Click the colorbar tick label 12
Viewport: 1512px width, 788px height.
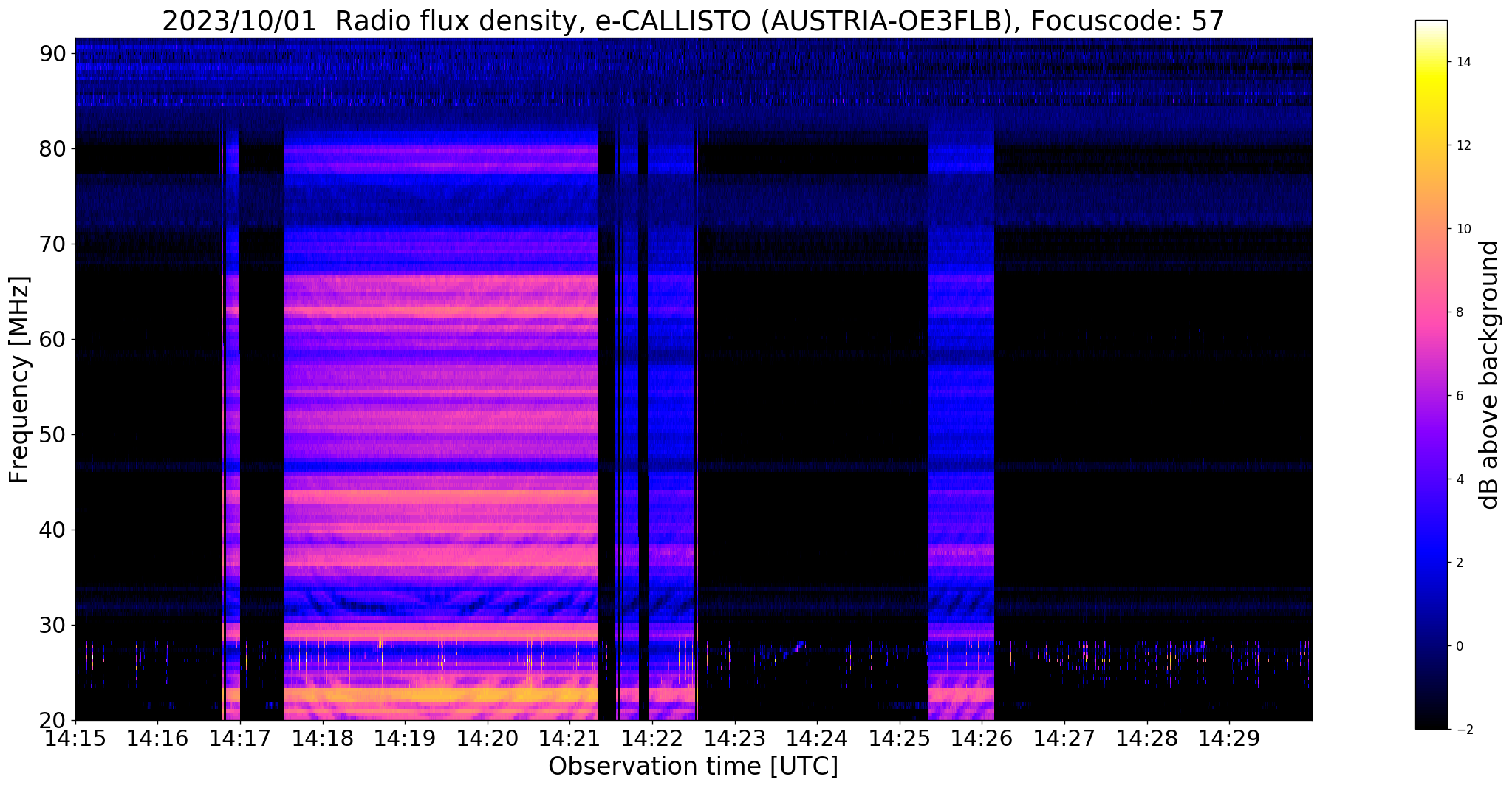(x=1463, y=145)
